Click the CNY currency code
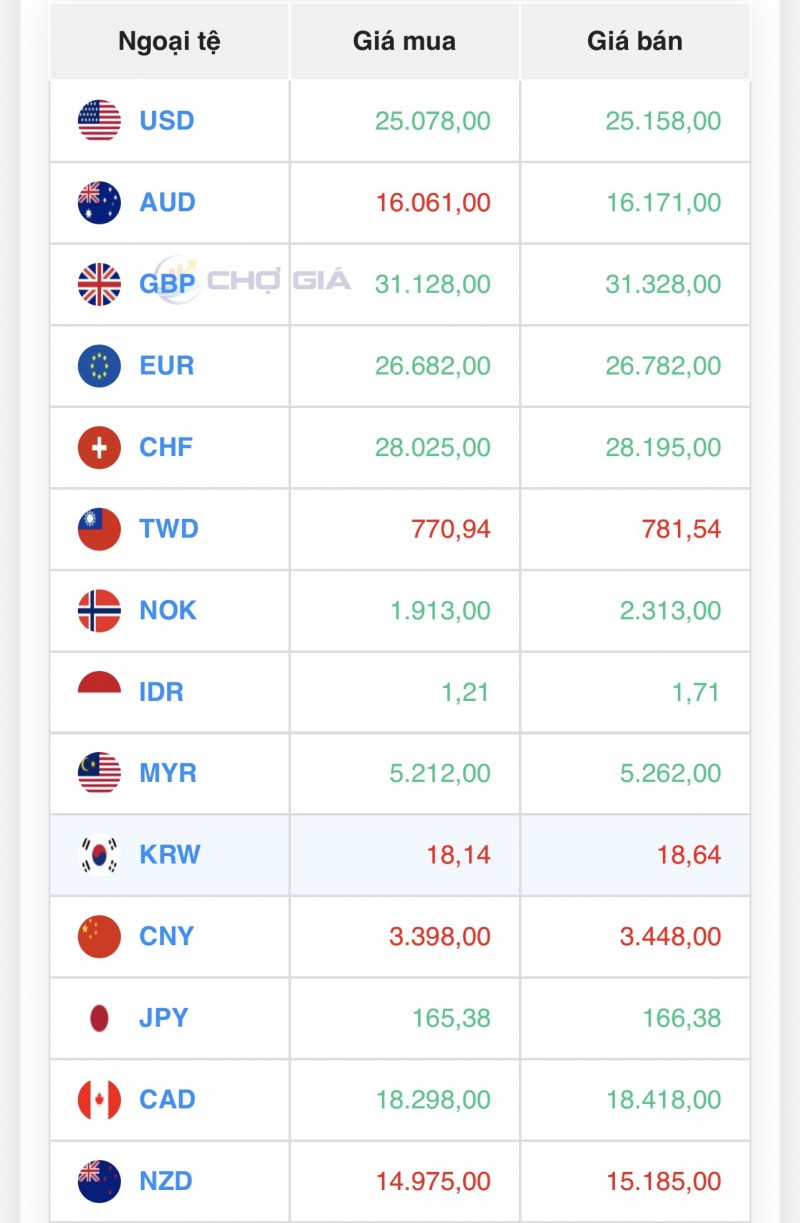 pyautogui.click(x=167, y=937)
